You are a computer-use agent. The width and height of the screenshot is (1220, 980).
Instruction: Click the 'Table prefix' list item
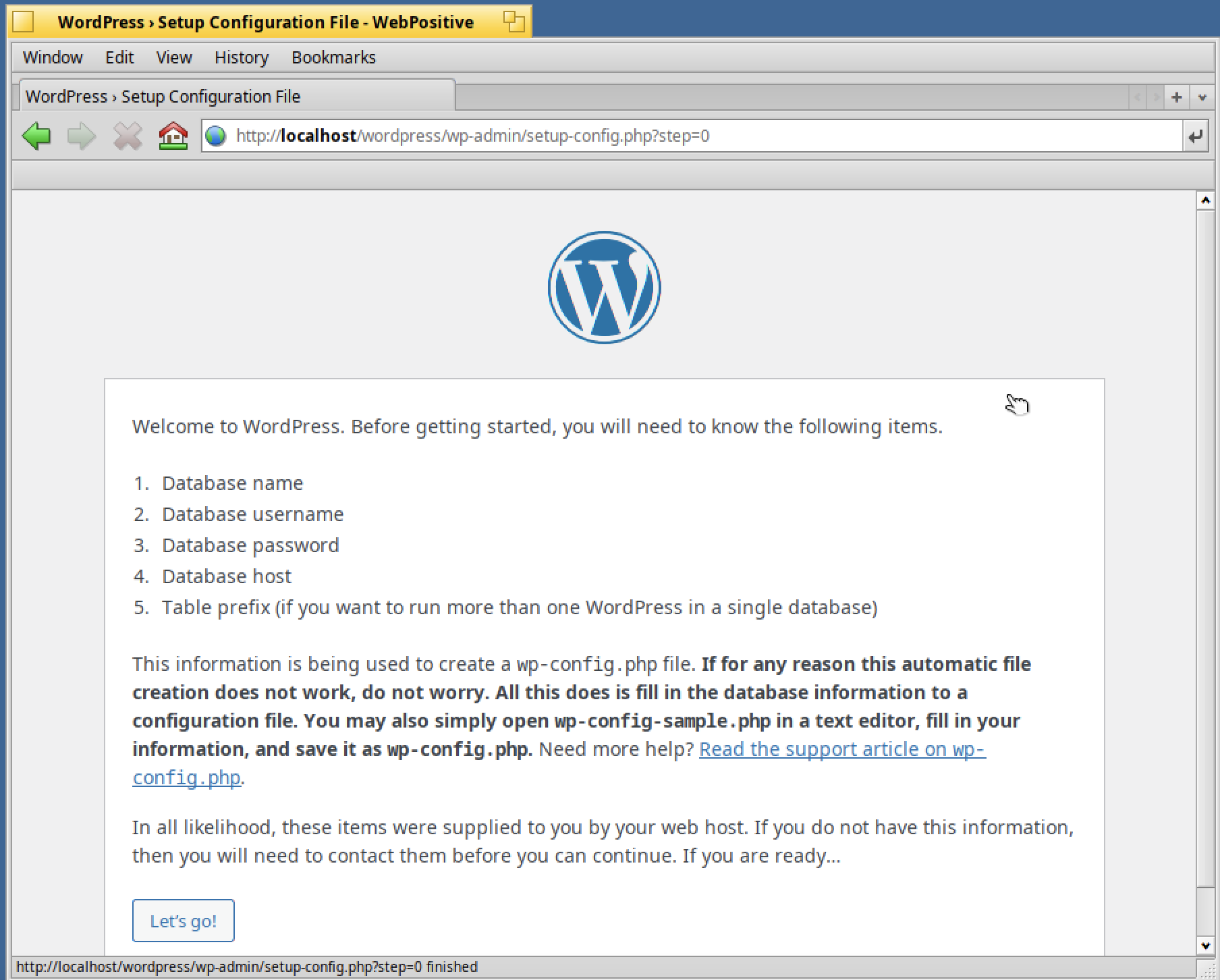point(520,607)
